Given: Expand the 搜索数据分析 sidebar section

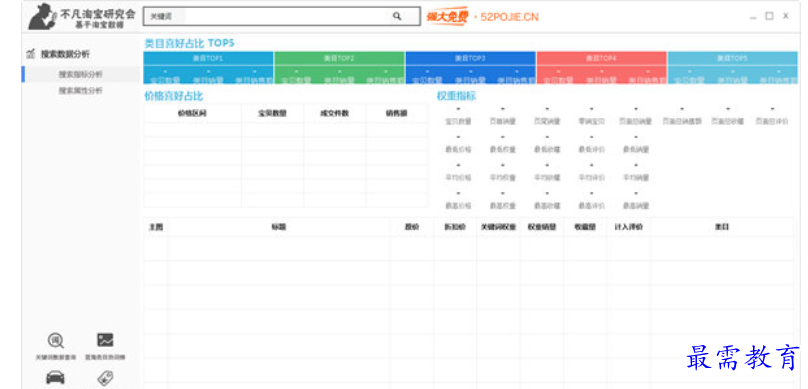Looking at the screenshot, I should (65, 54).
